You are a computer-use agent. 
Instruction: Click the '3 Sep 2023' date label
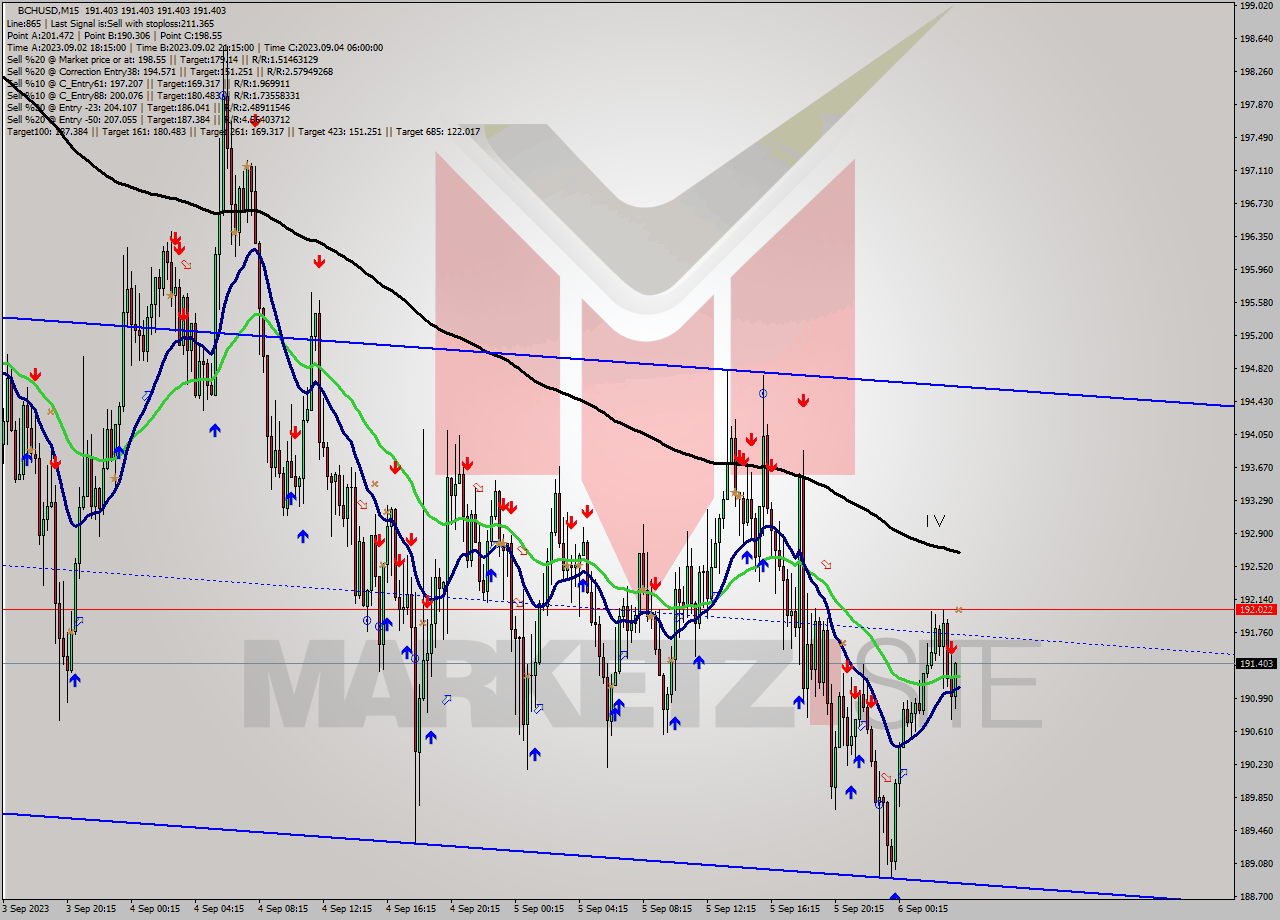coord(24,909)
